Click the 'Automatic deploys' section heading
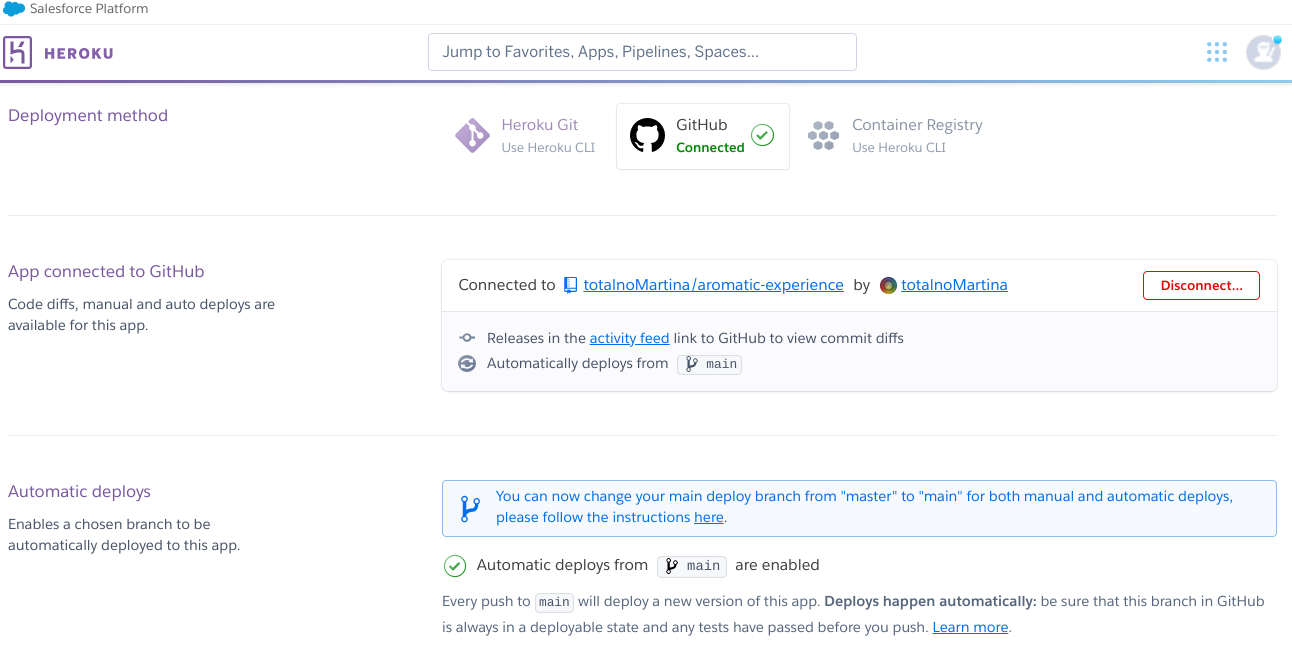The height and width of the screenshot is (650, 1292). [x=79, y=491]
